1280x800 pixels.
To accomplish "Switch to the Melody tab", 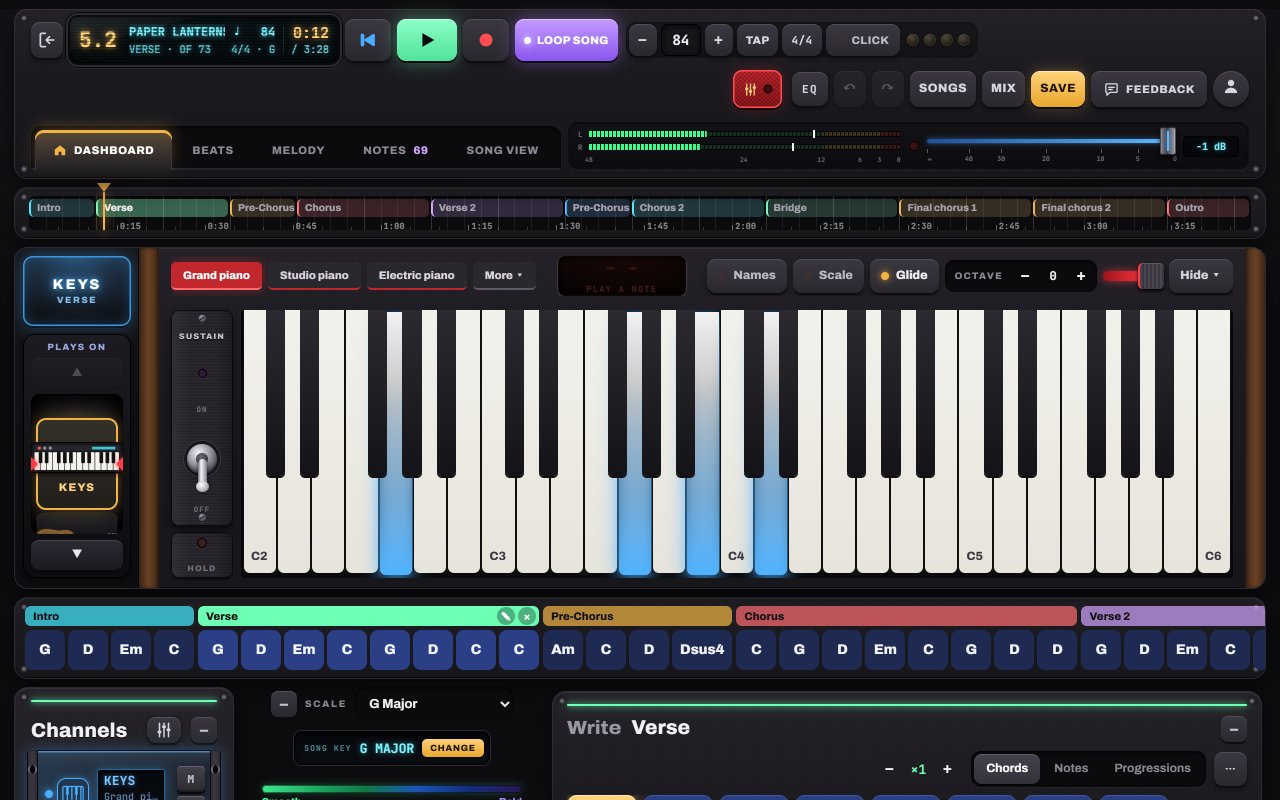I will (x=298, y=150).
